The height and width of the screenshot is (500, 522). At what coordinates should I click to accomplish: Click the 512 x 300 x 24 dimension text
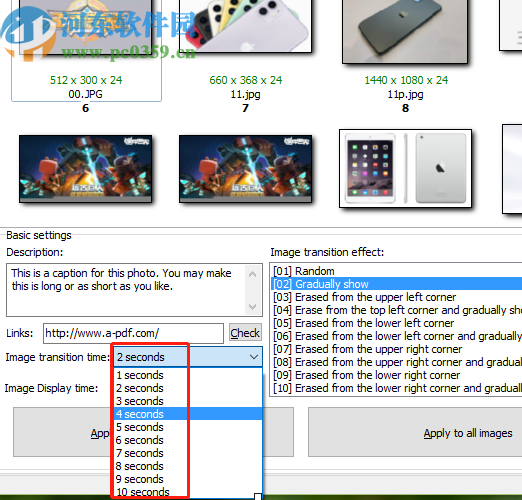click(86, 80)
